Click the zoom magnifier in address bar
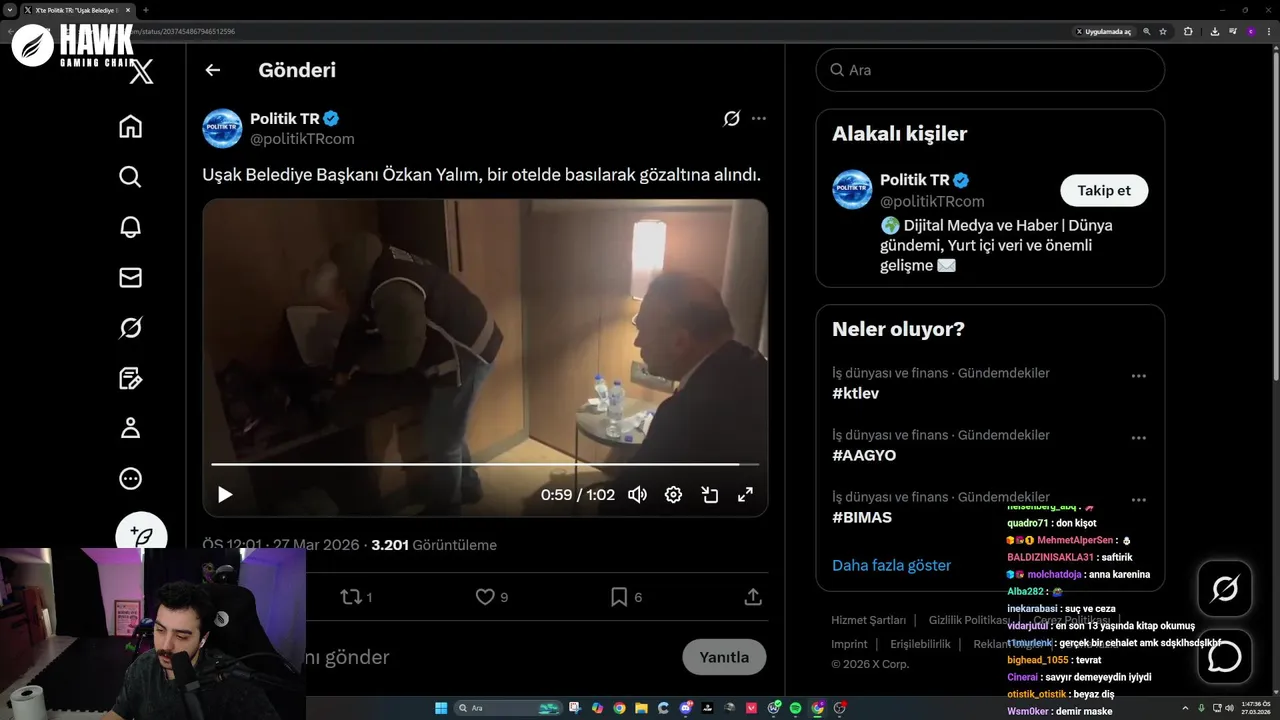 [1147, 32]
